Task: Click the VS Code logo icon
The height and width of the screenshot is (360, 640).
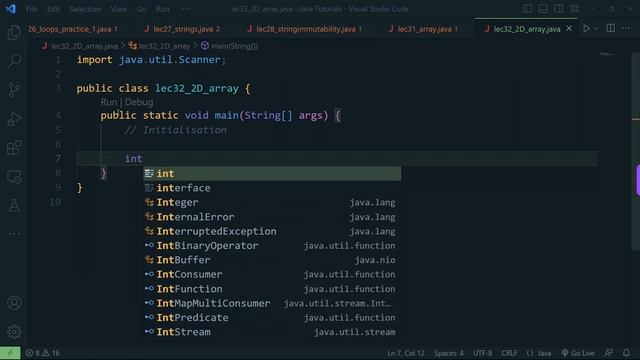Action: 11,9
